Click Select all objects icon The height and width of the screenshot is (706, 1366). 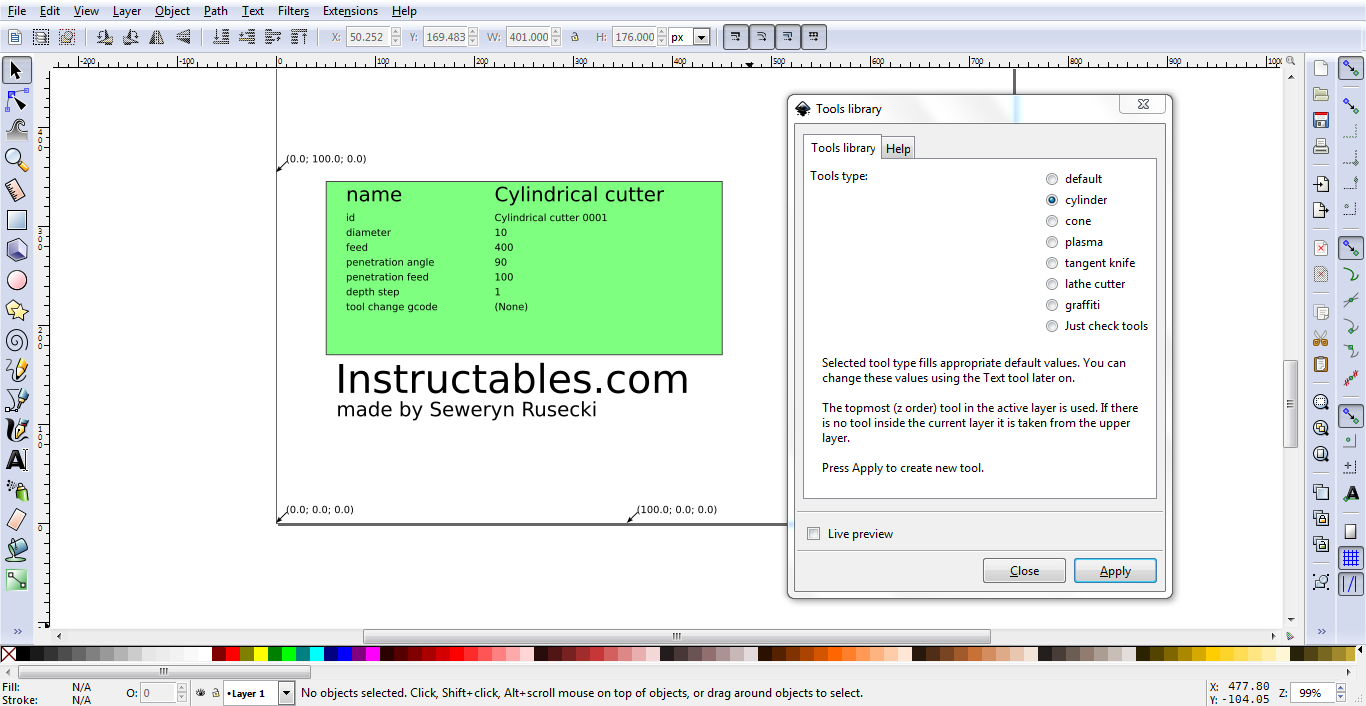click(15, 37)
